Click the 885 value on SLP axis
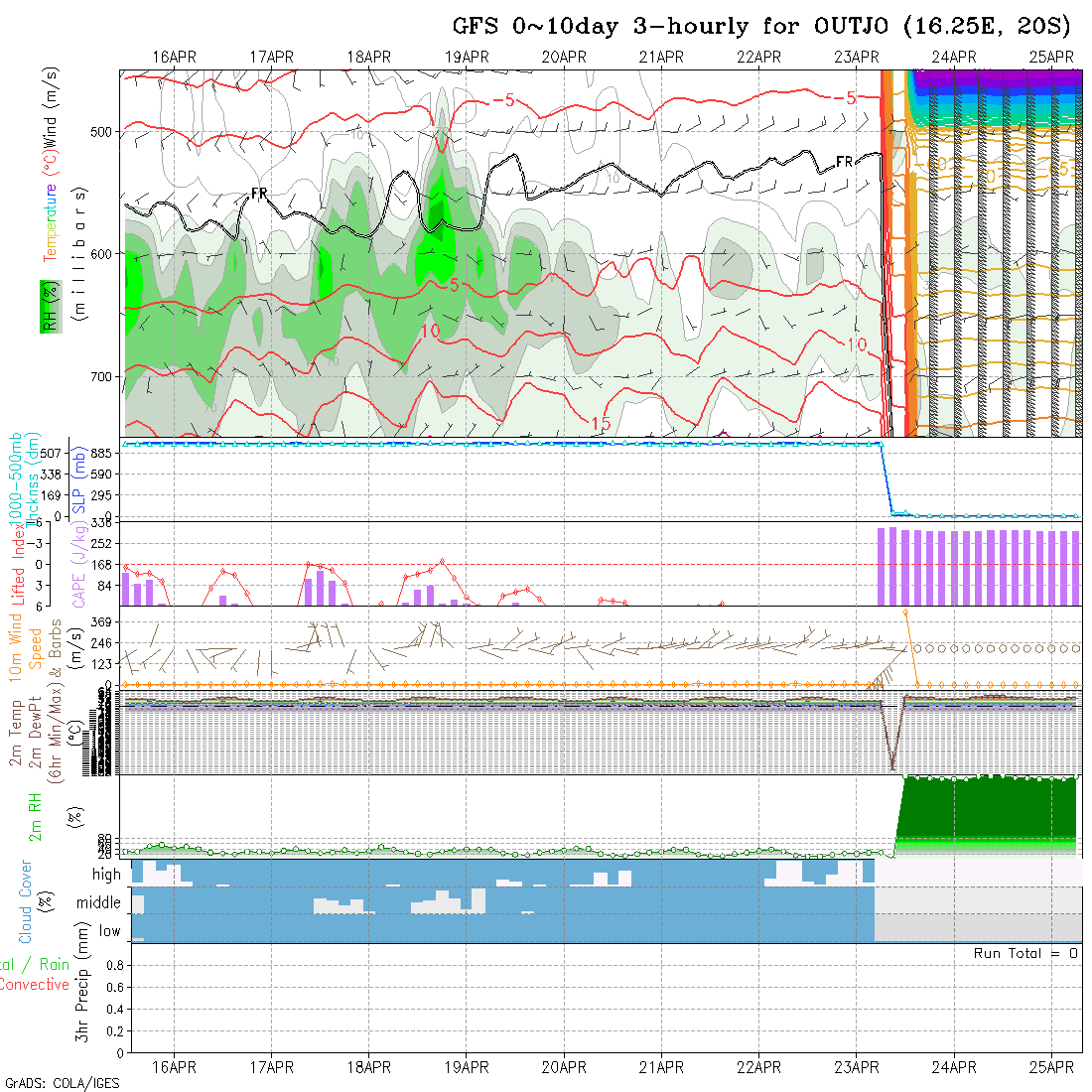 pyautogui.click(x=101, y=454)
